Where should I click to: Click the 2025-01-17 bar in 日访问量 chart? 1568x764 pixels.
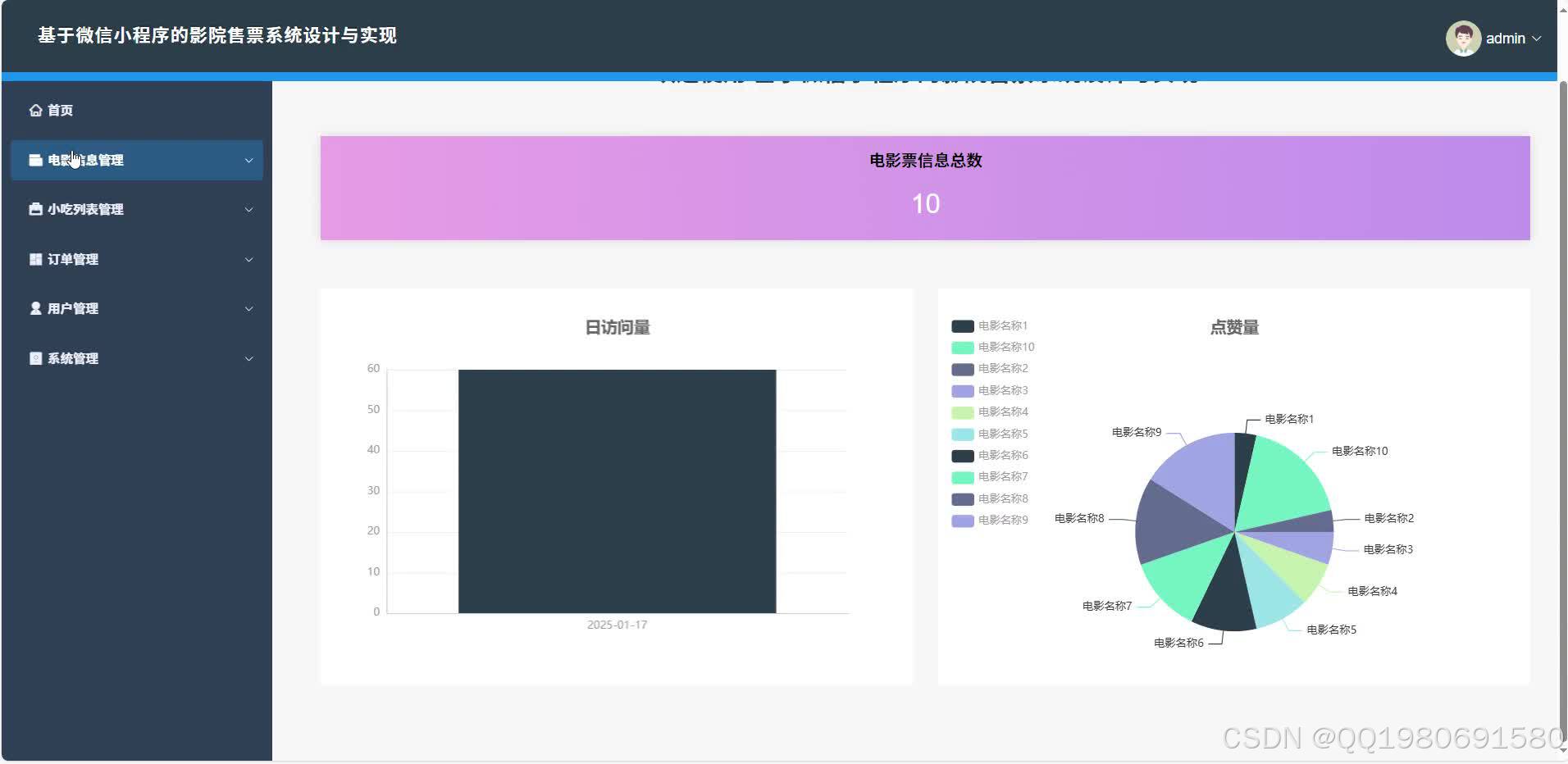point(617,489)
